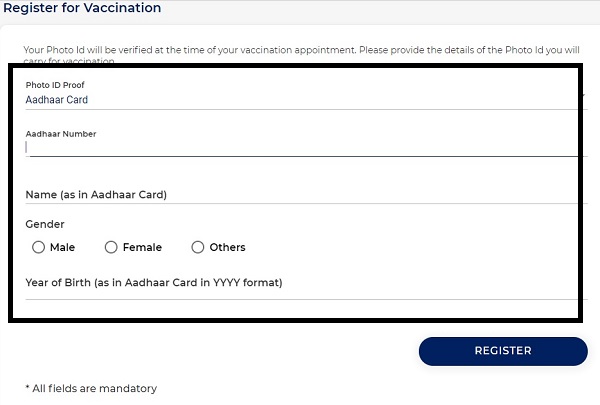
Task: Click the underline below the Year of Birth field
Action: [x=300, y=299]
